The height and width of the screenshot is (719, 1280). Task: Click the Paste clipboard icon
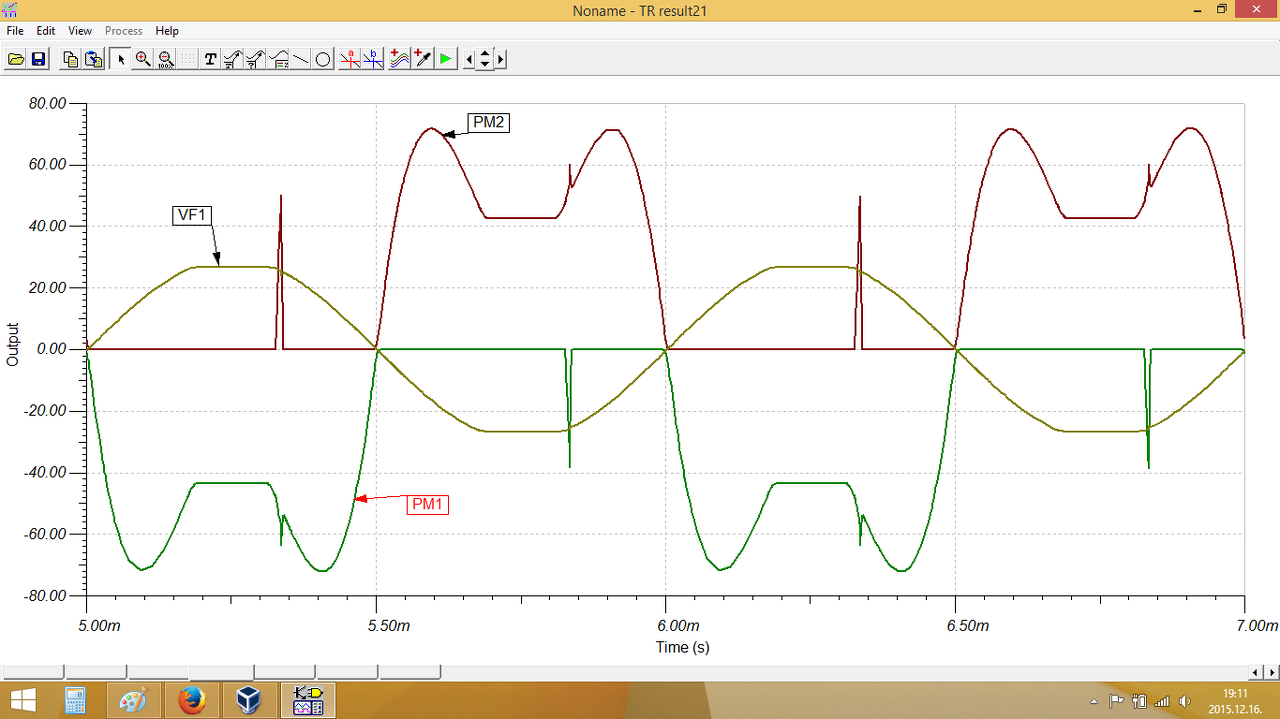93,59
